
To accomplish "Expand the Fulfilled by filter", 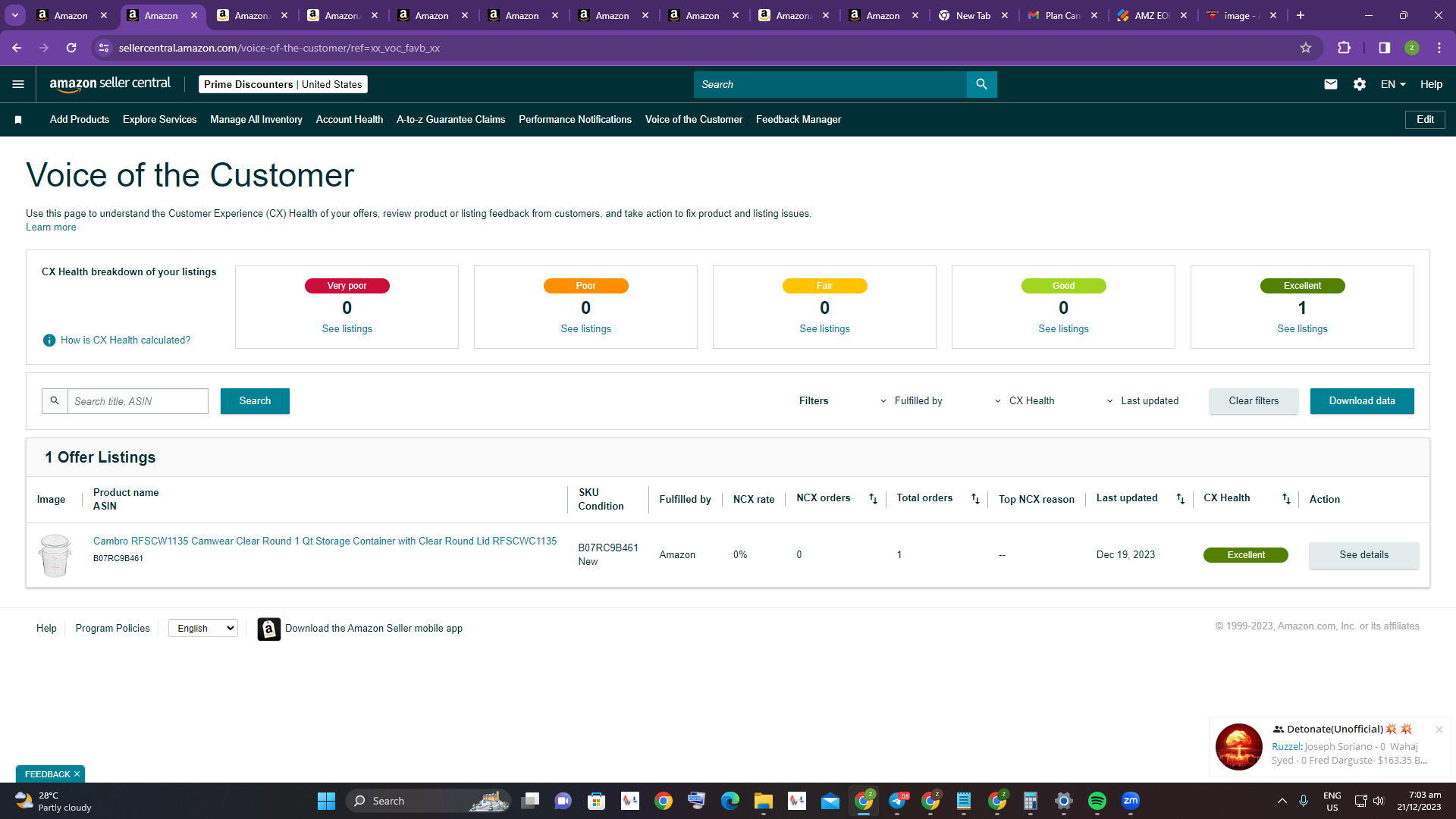I will tap(911, 401).
